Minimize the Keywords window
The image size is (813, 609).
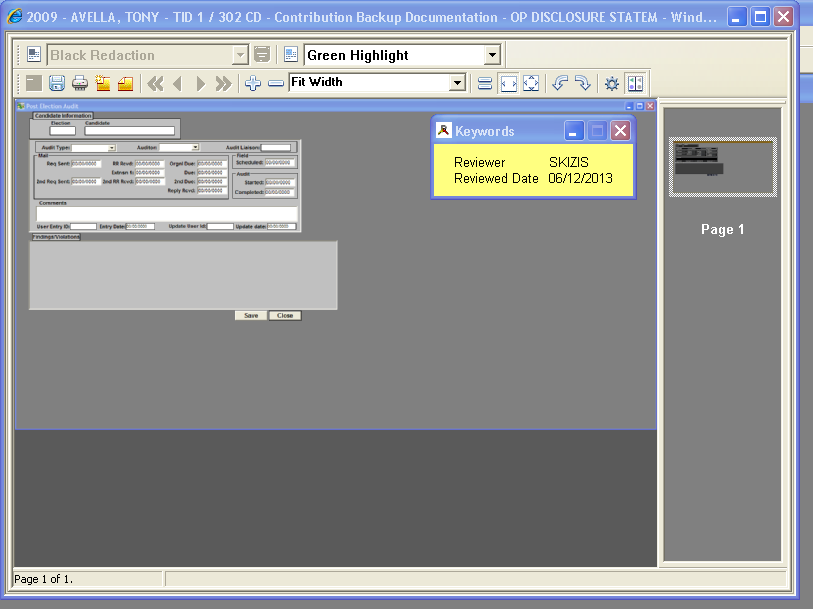tap(574, 131)
